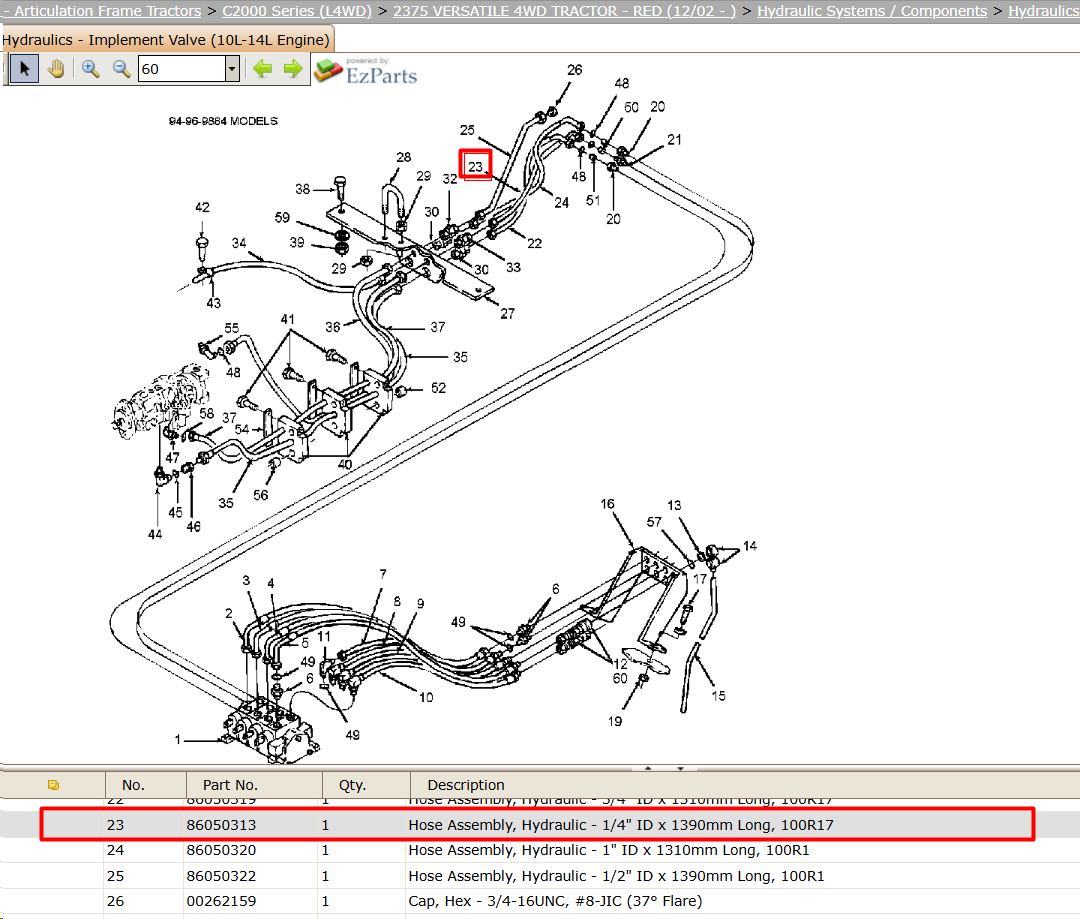The width and height of the screenshot is (1080, 919).
Task: Click callout 21 in the diagram
Action: click(674, 139)
